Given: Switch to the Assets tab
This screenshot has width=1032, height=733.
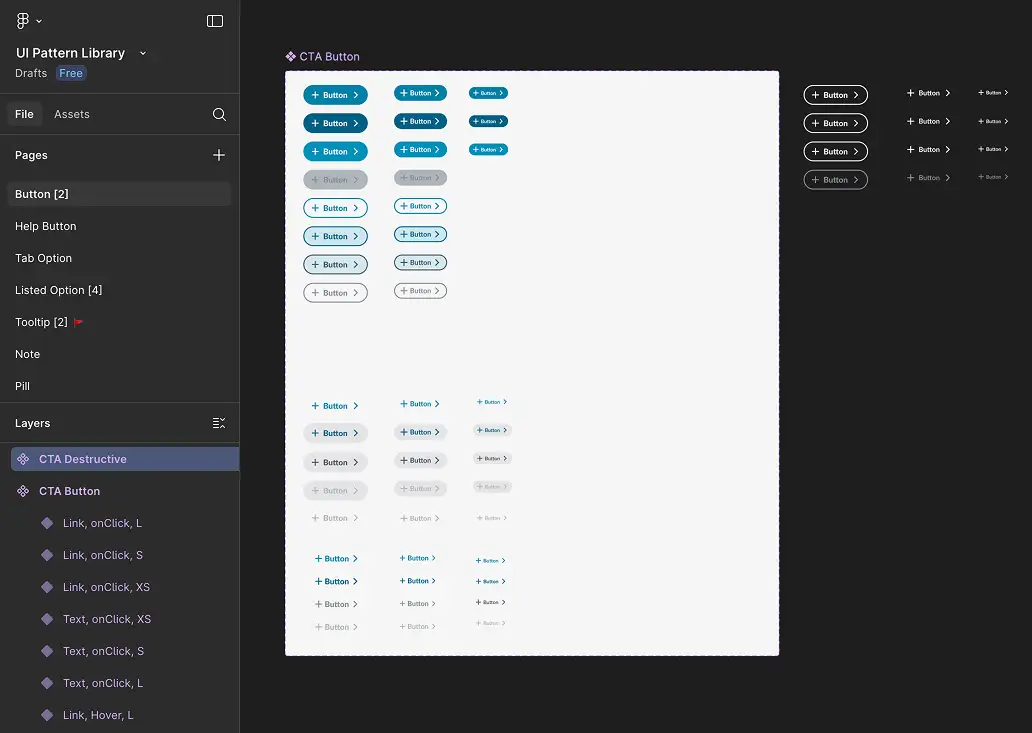Looking at the screenshot, I should [71, 114].
